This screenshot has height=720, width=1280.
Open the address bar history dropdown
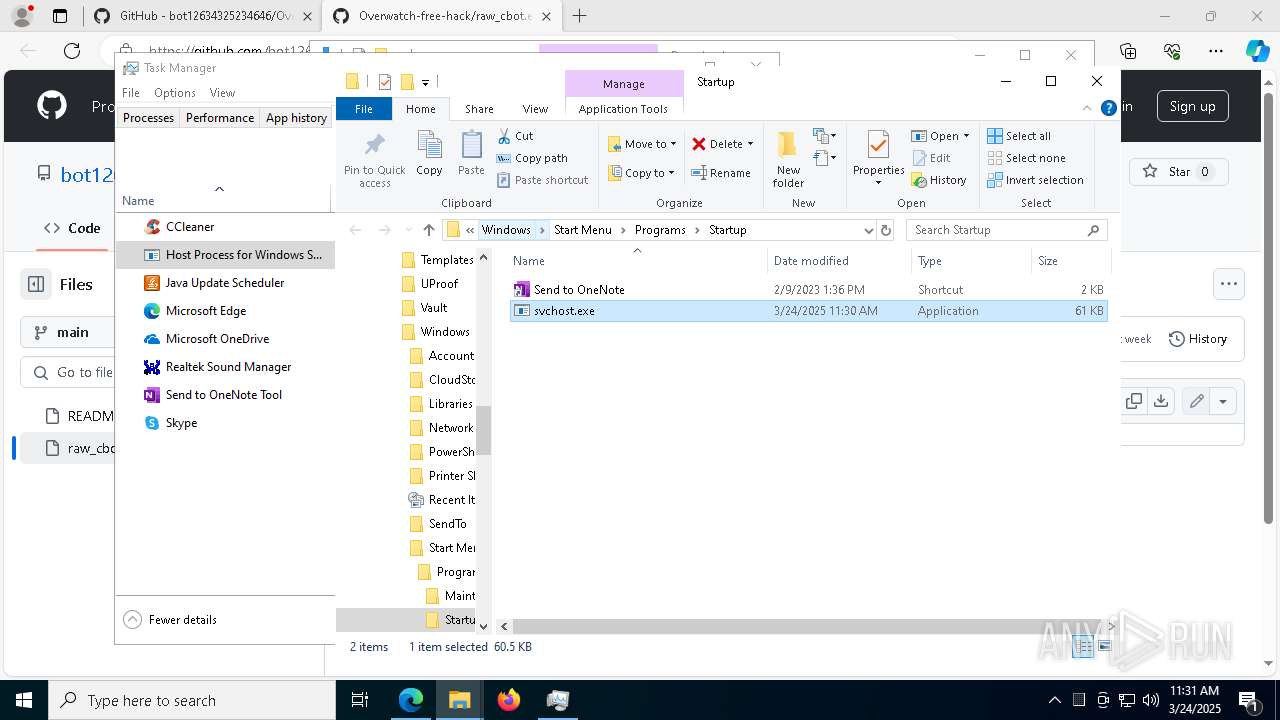tap(868, 230)
